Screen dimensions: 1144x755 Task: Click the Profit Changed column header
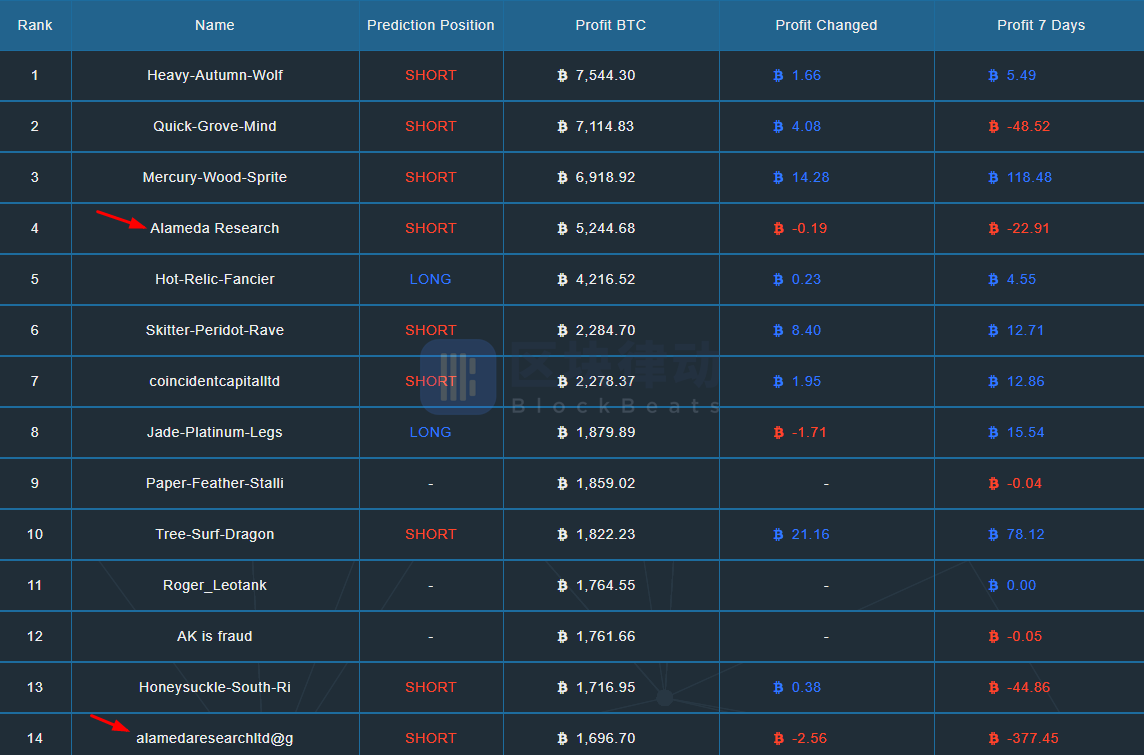point(826,25)
